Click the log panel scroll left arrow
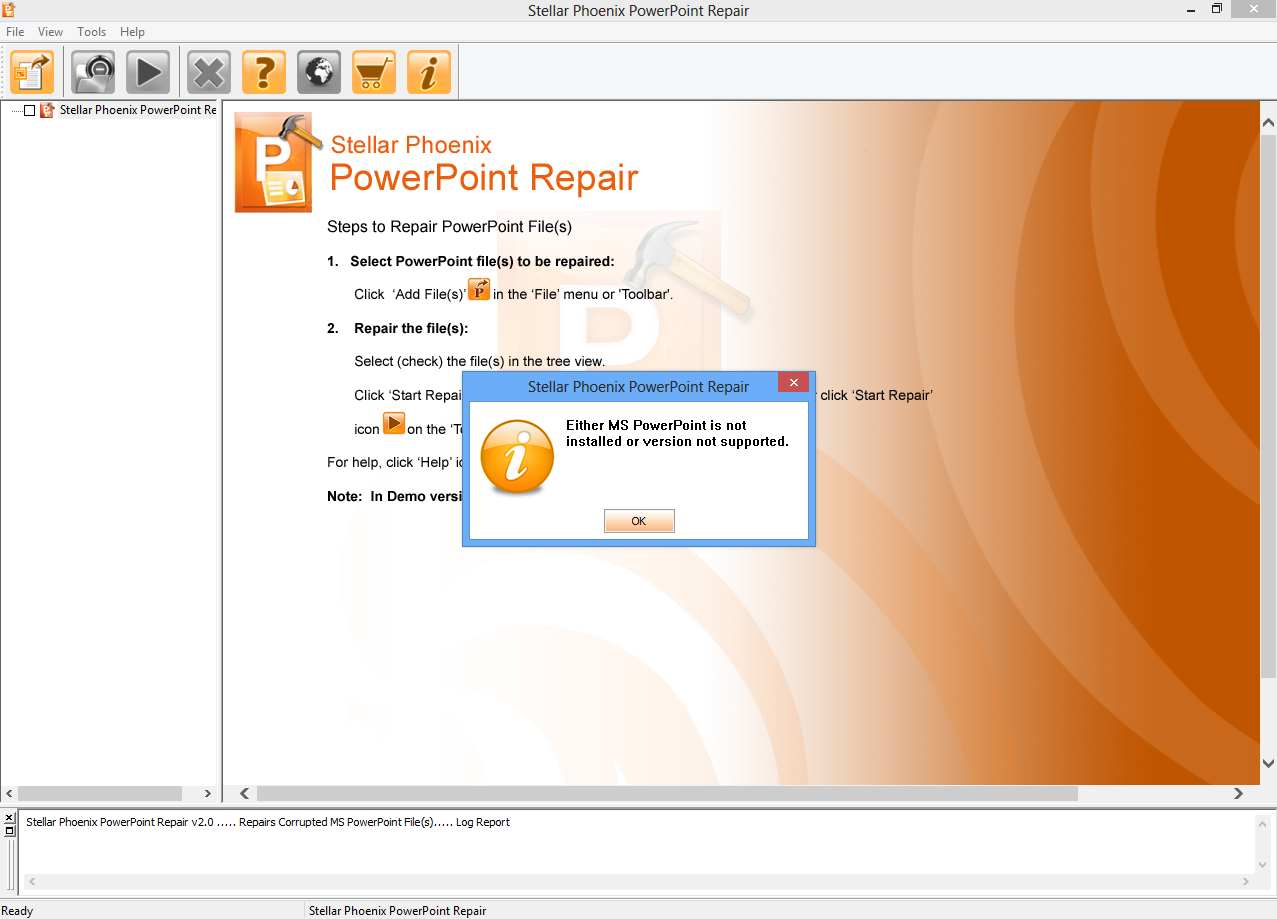Image resolution: width=1277 pixels, height=919 pixels. (31, 882)
